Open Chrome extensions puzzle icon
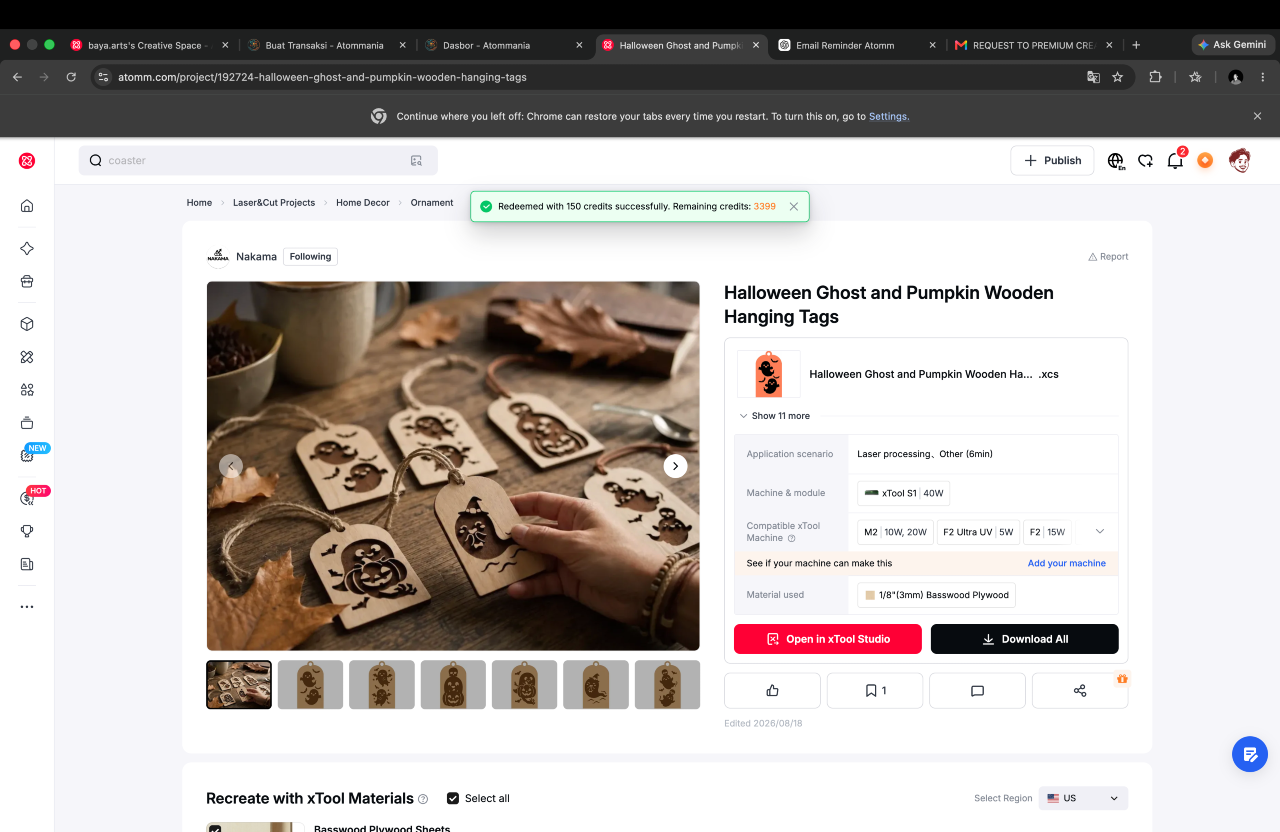The width and height of the screenshot is (1280, 832). 1156,77
